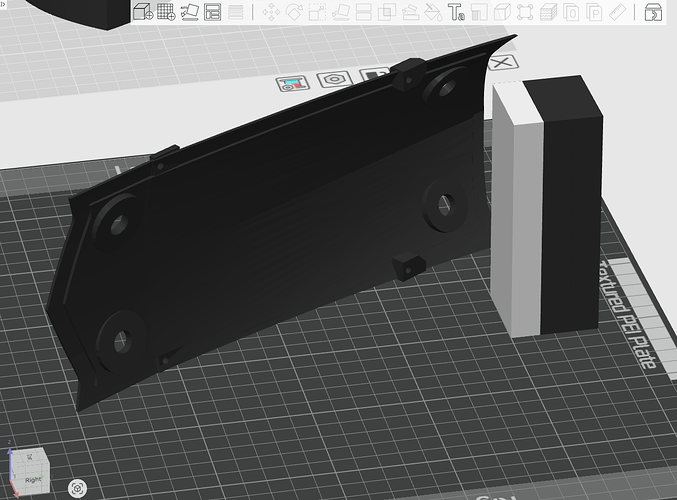677x500 pixels.
Task: Select the Move tool arrows icon
Action: (271, 12)
